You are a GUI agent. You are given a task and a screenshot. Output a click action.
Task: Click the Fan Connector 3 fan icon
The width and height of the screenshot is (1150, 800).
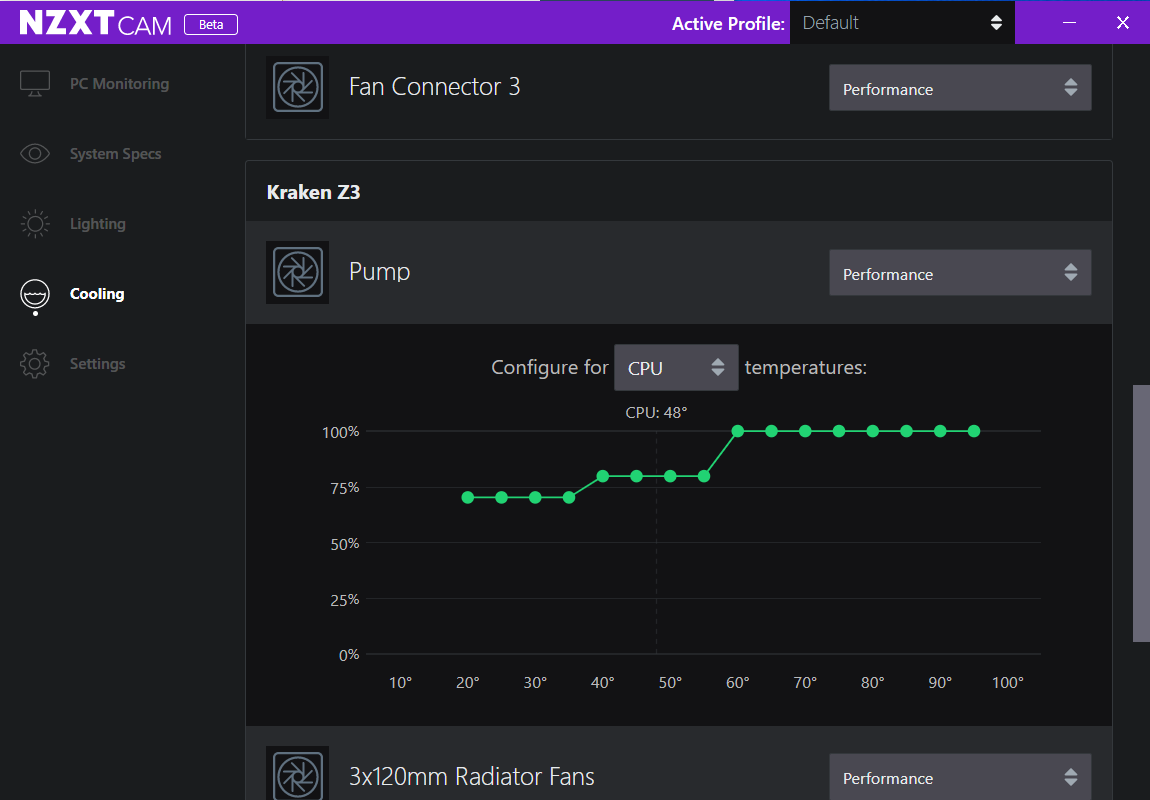click(298, 87)
